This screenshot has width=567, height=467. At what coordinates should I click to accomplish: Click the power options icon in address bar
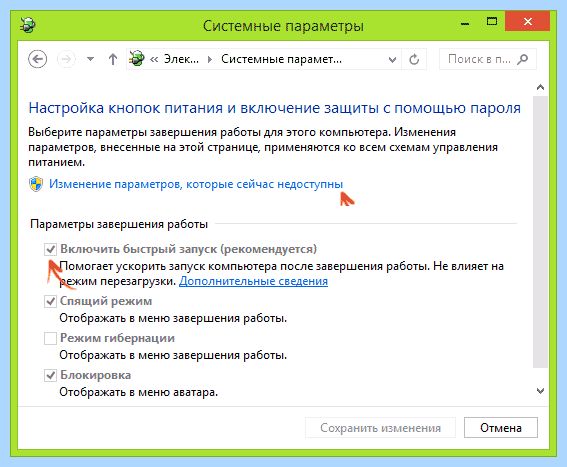click(137, 59)
